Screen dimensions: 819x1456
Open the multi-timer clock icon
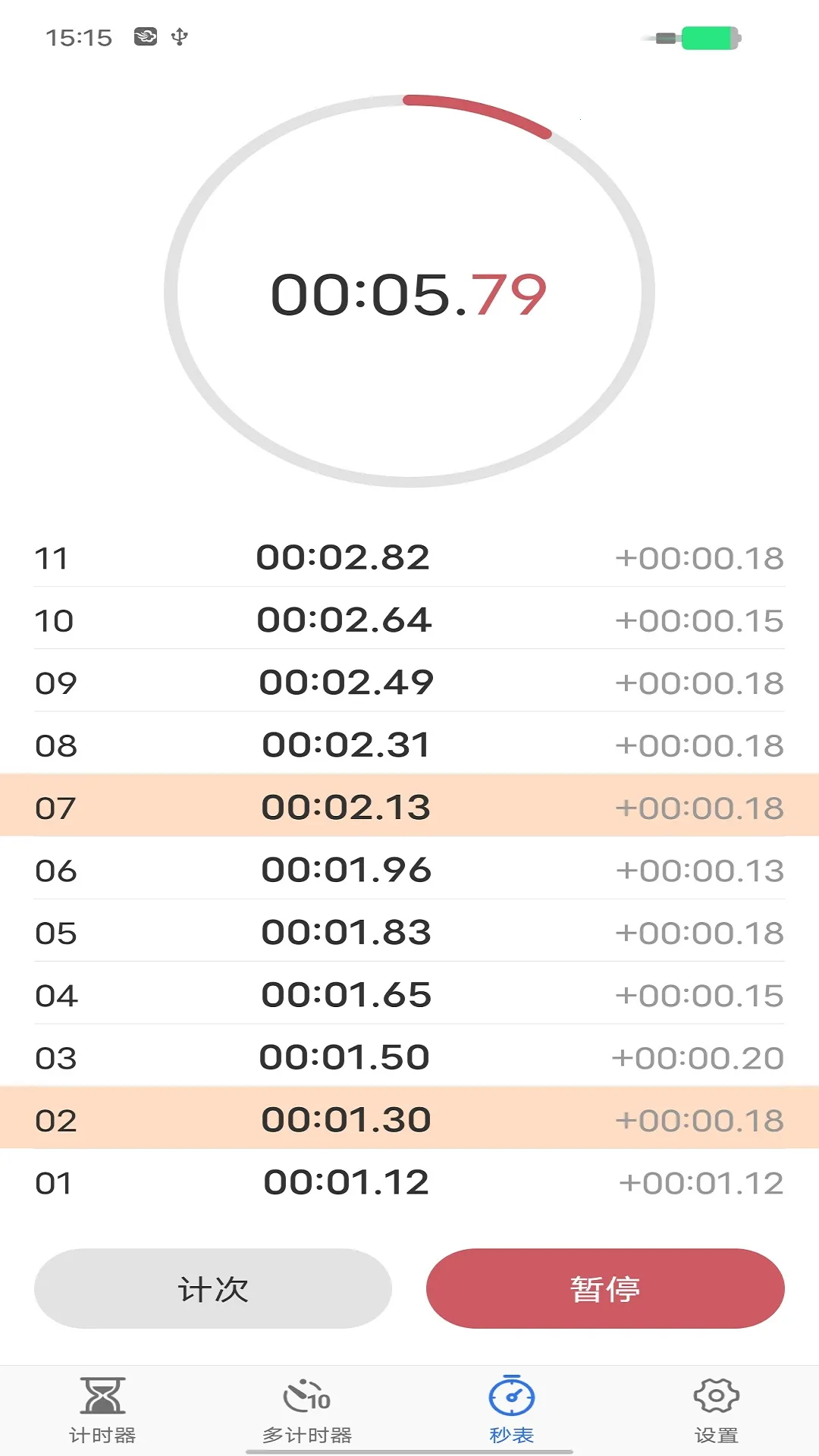[306, 1396]
